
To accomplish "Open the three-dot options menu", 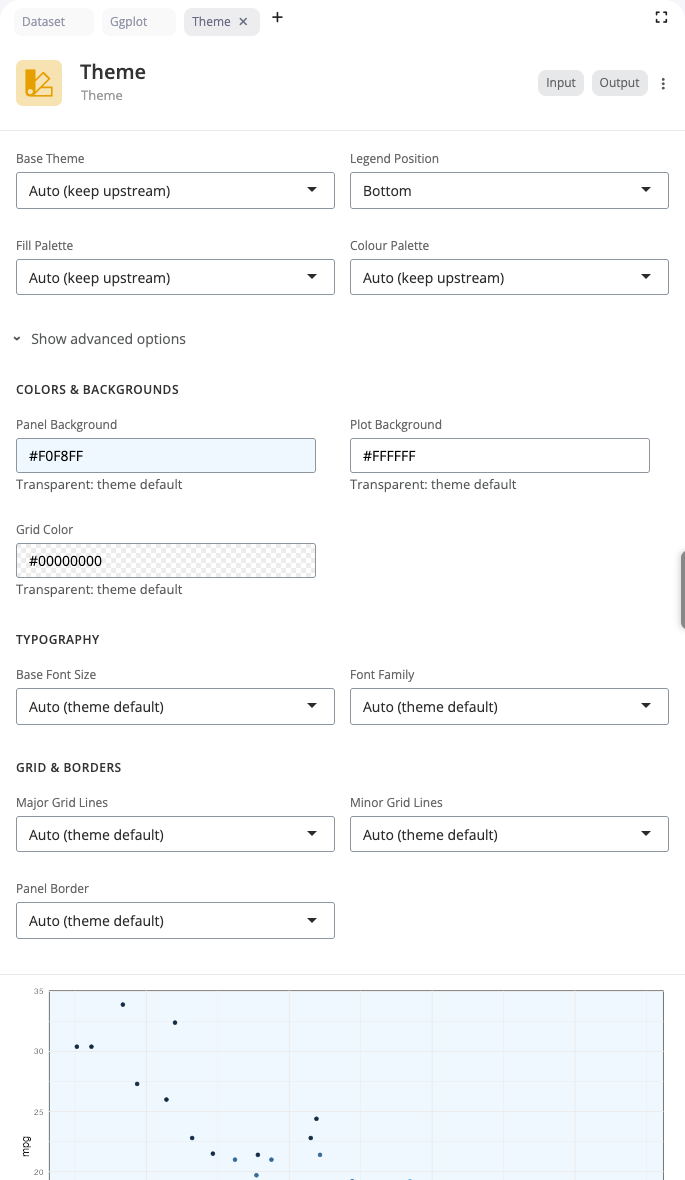I will click(664, 84).
